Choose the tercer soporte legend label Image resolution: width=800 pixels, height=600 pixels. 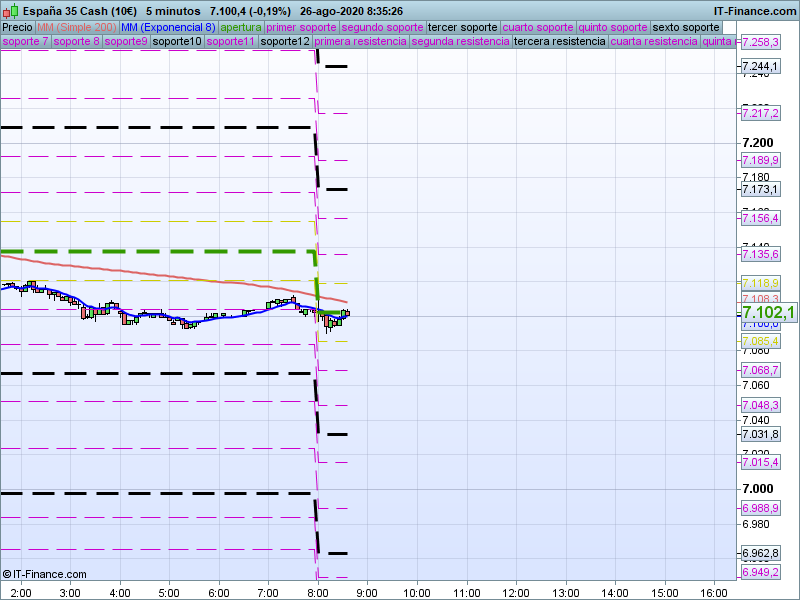461,27
